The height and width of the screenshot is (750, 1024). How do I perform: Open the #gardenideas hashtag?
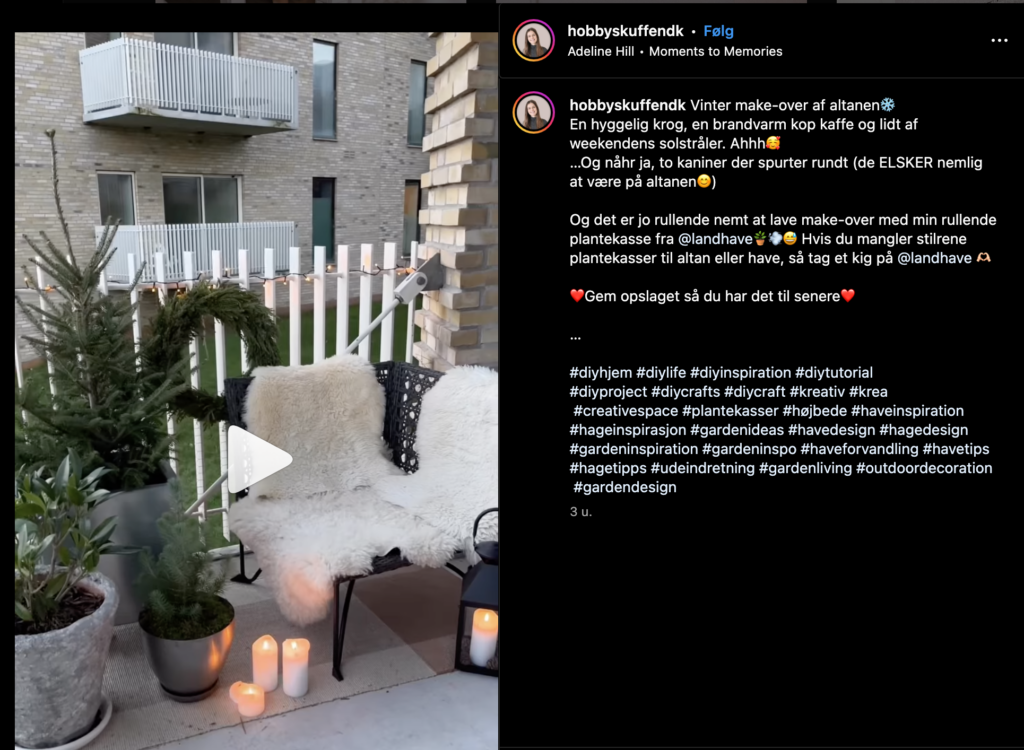coord(737,430)
